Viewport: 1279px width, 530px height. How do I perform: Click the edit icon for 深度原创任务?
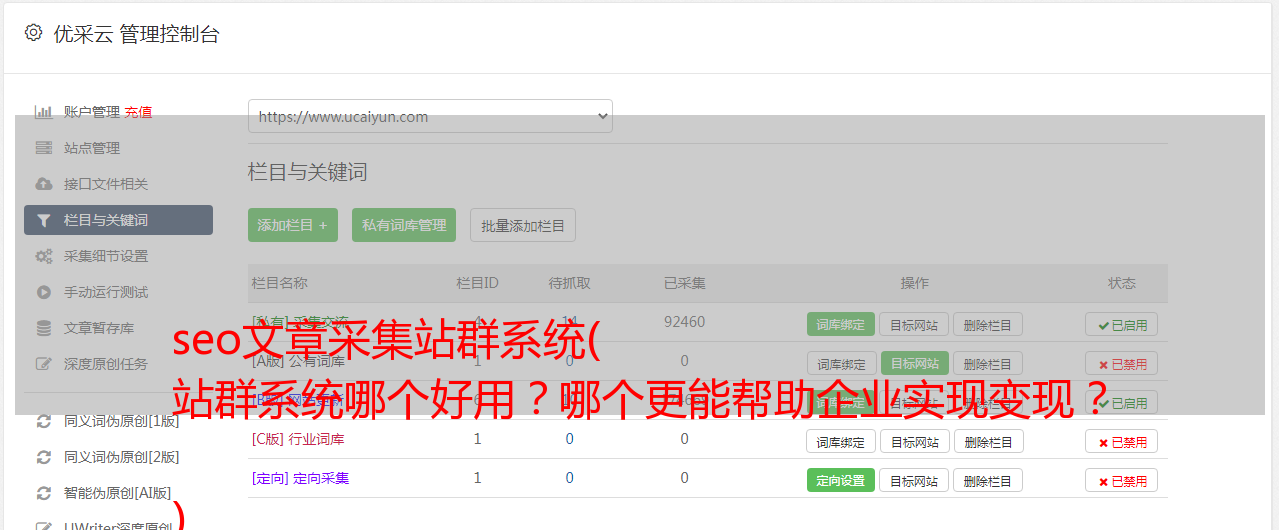44,364
